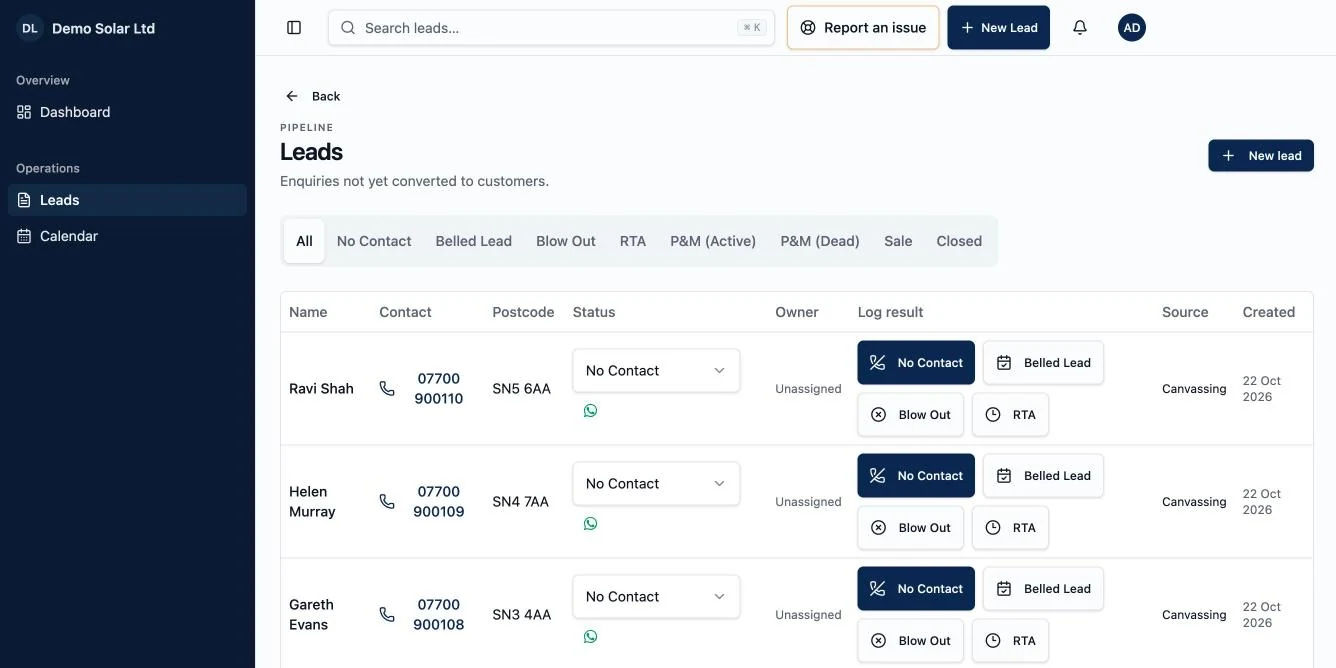The height and width of the screenshot is (668, 1336).
Task: Click the back arrow icon
Action: click(292, 96)
